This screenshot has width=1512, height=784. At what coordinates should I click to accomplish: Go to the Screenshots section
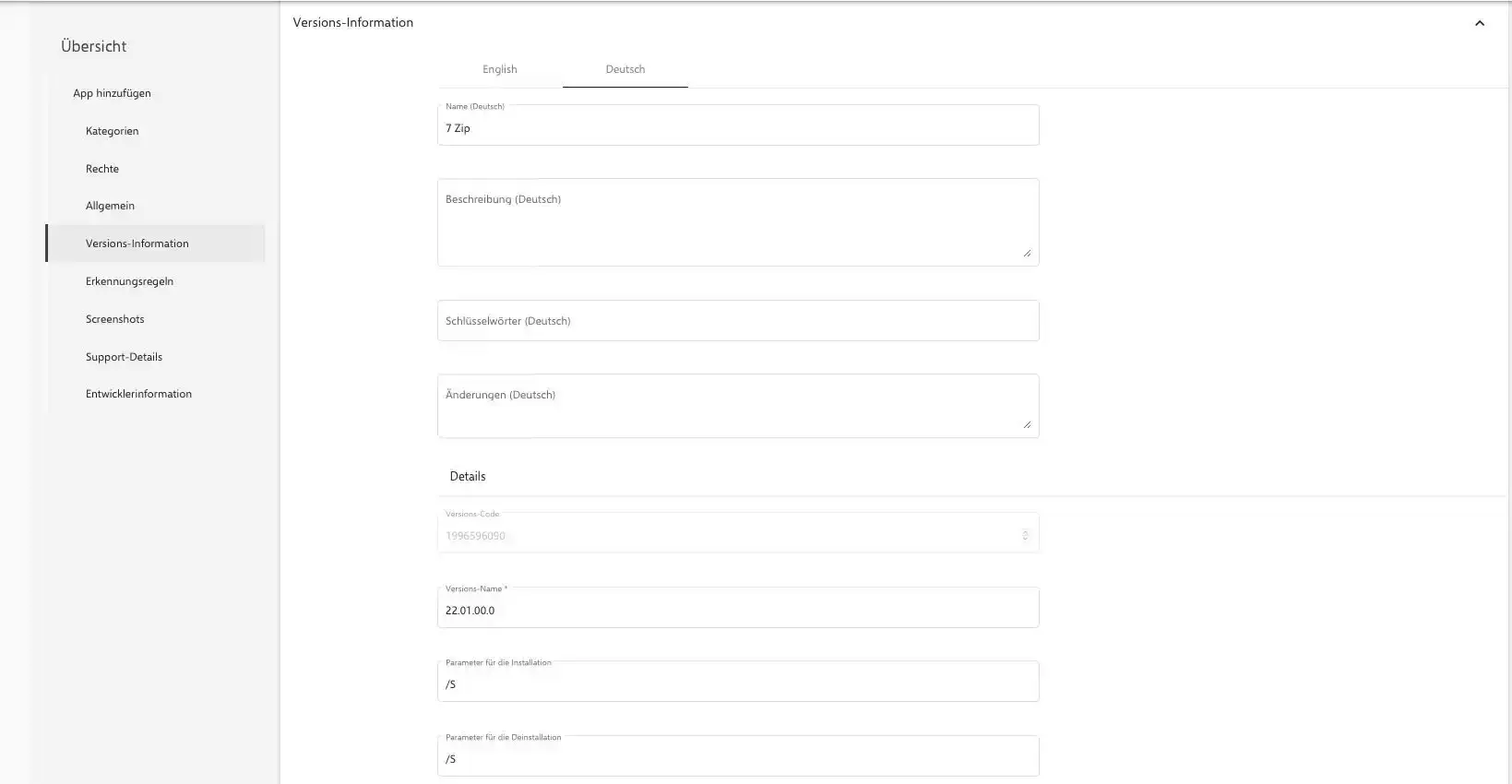115,319
